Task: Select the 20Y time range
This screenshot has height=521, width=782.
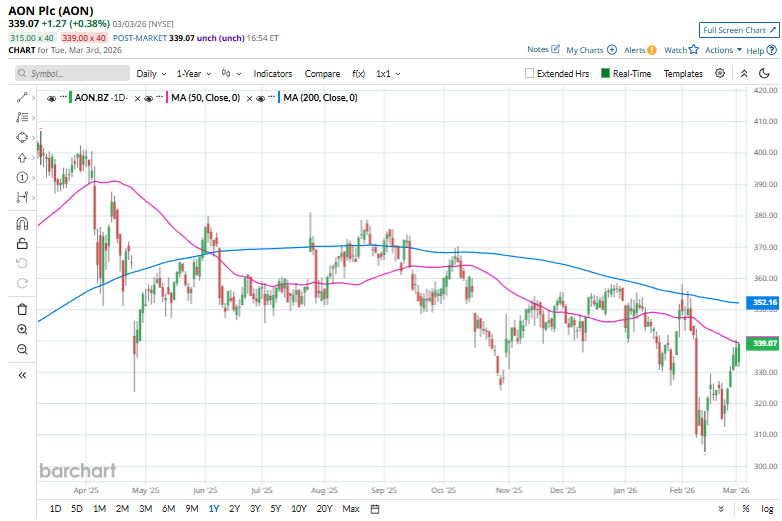Action: click(x=324, y=509)
